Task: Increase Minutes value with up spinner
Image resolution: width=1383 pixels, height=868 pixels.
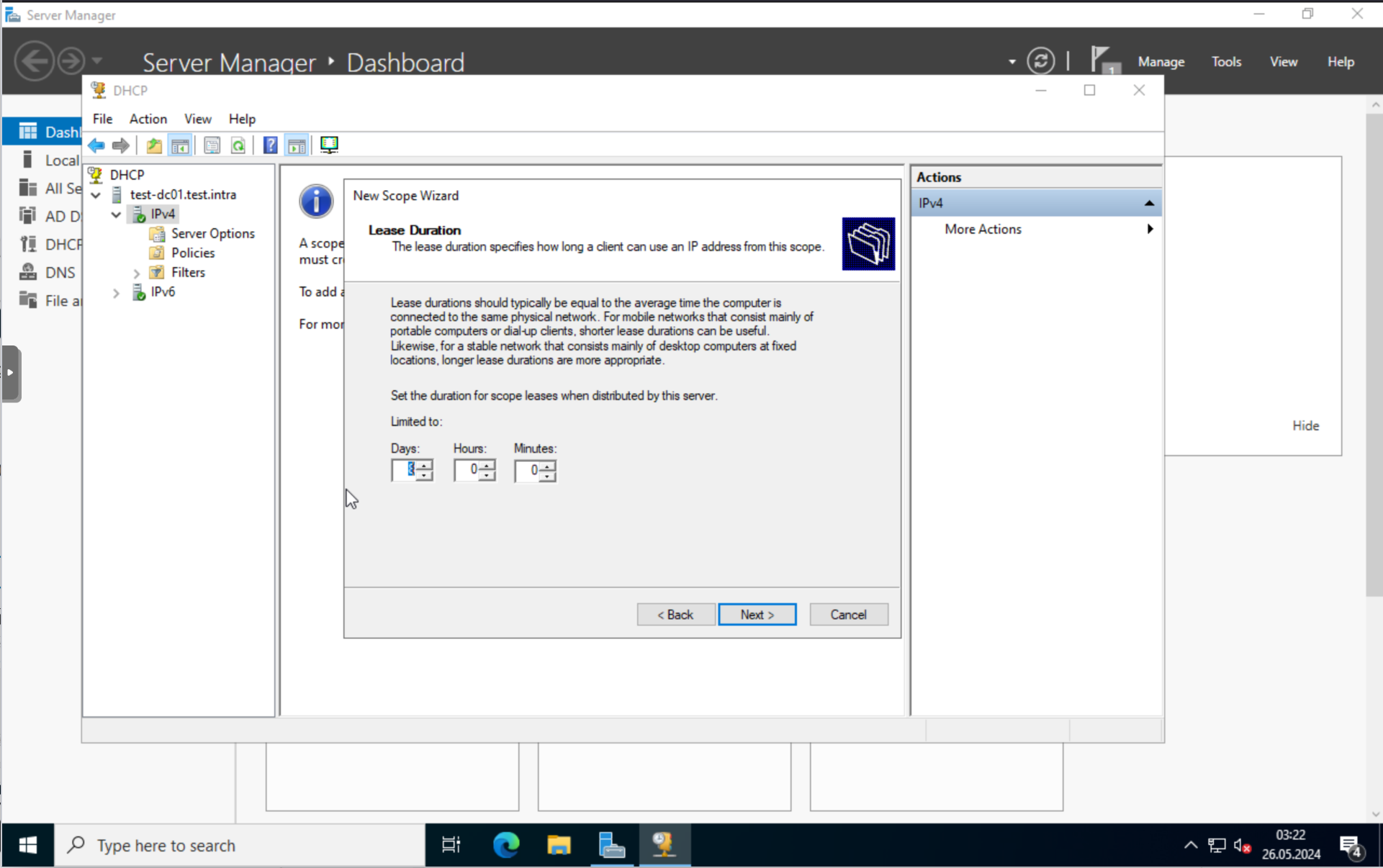Action: 548,466
